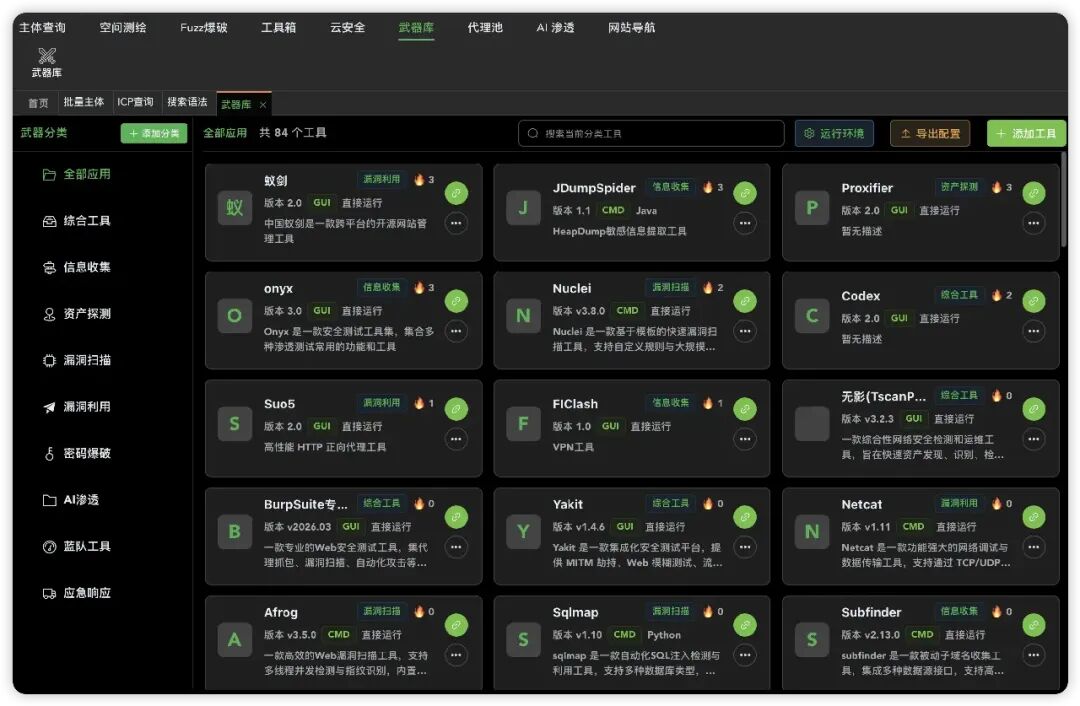Open the 空间测绘 top menu
The width and height of the screenshot is (1080, 706).
click(123, 28)
